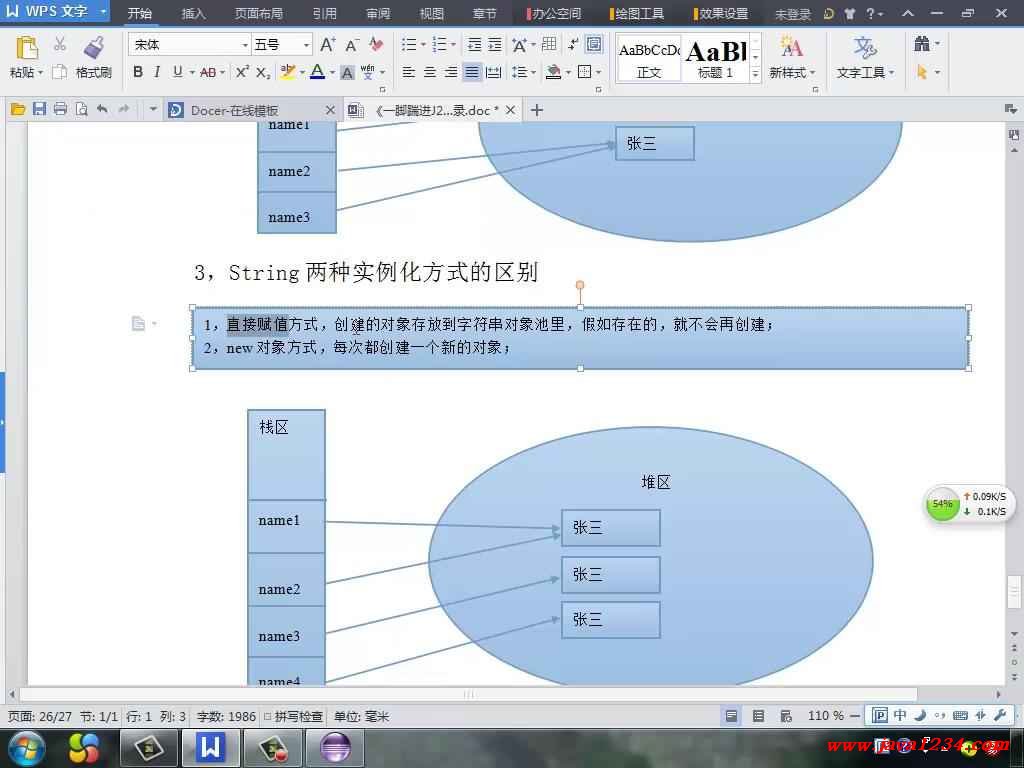Click the font color letter A swatch

316,72
